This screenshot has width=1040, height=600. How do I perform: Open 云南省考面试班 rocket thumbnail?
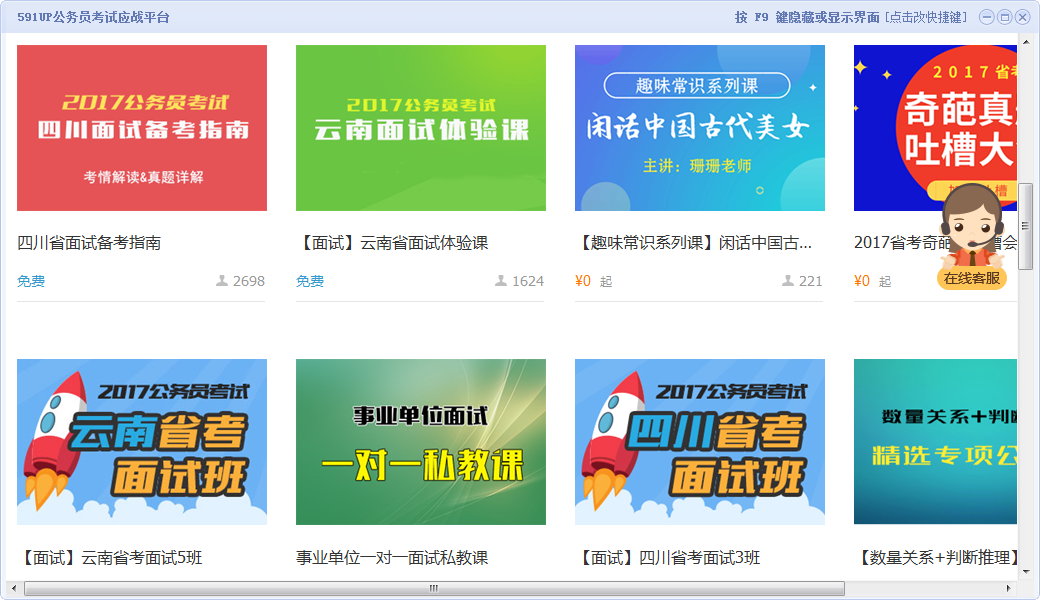[x=142, y=442]
